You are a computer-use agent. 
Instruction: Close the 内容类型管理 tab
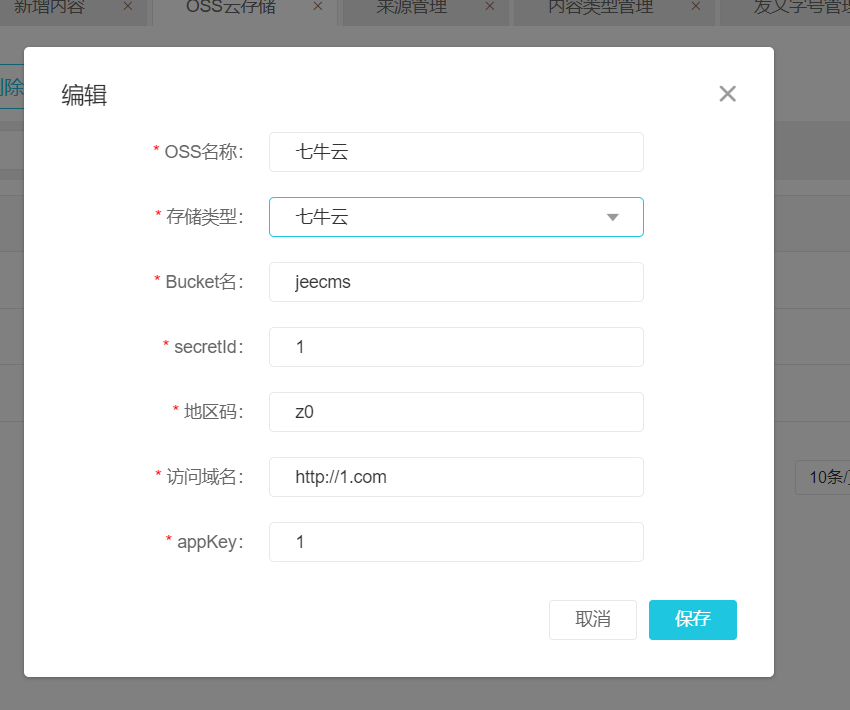click(696, 7)
